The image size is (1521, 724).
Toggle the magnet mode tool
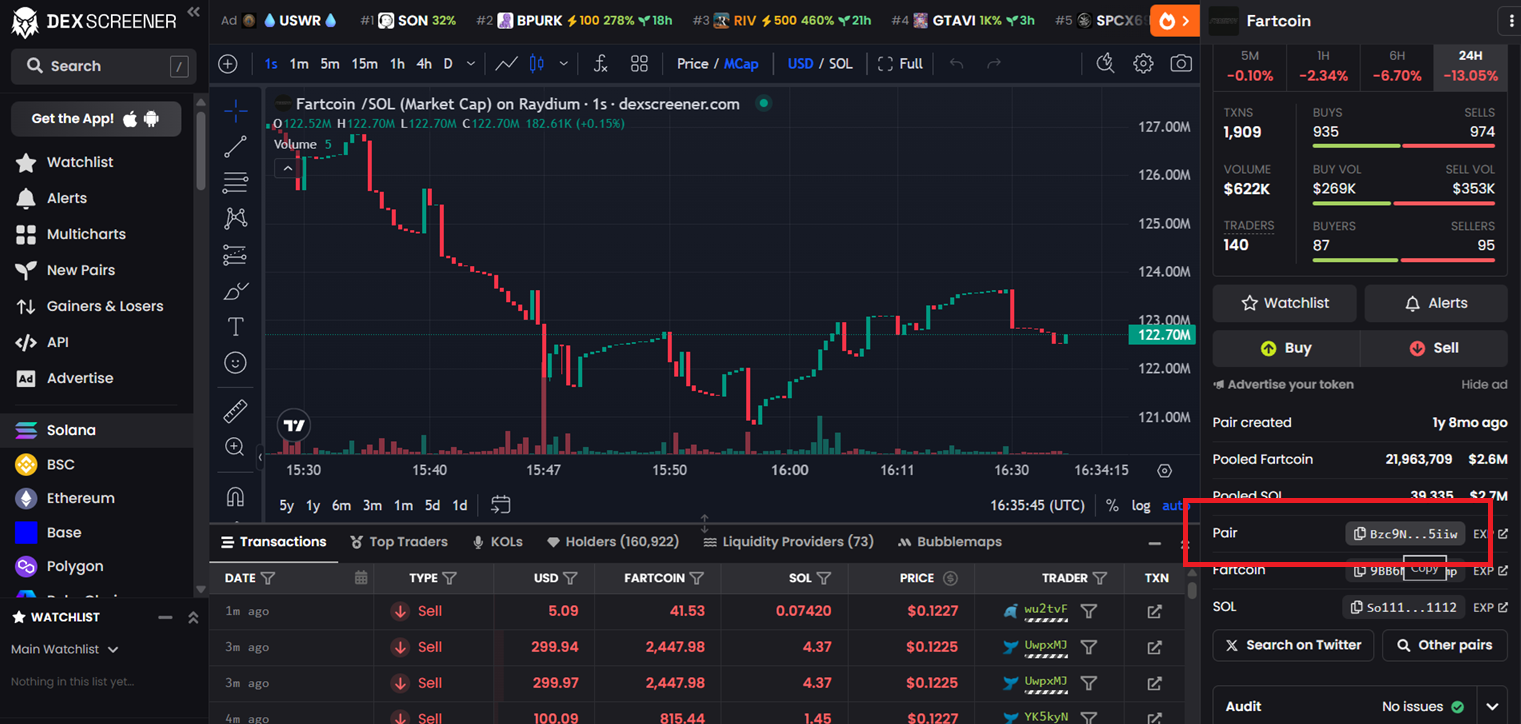[x=236, y=496]
